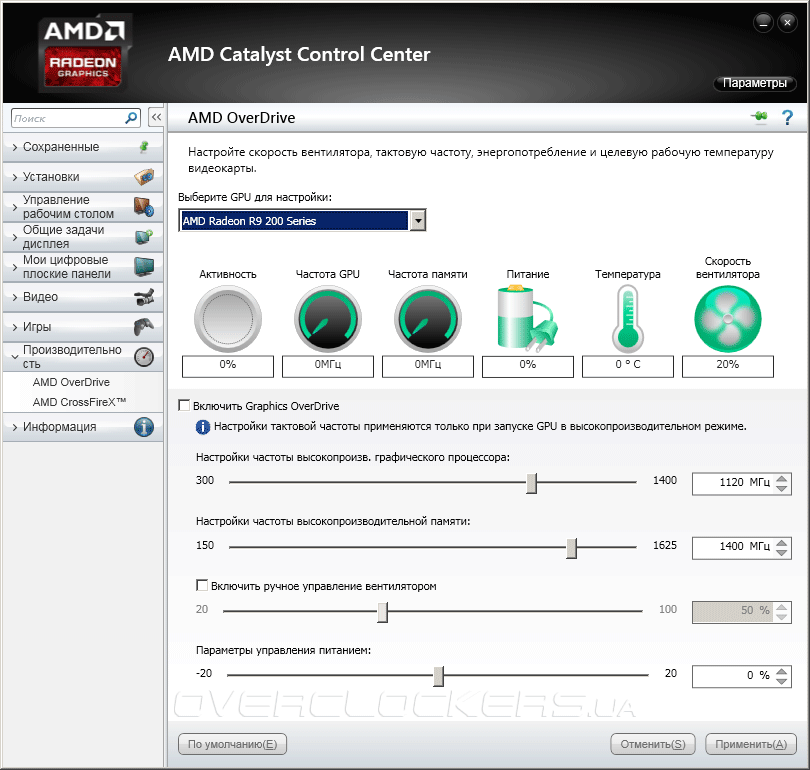Click the temperature 0 ° C readout

tap(628, 365)
